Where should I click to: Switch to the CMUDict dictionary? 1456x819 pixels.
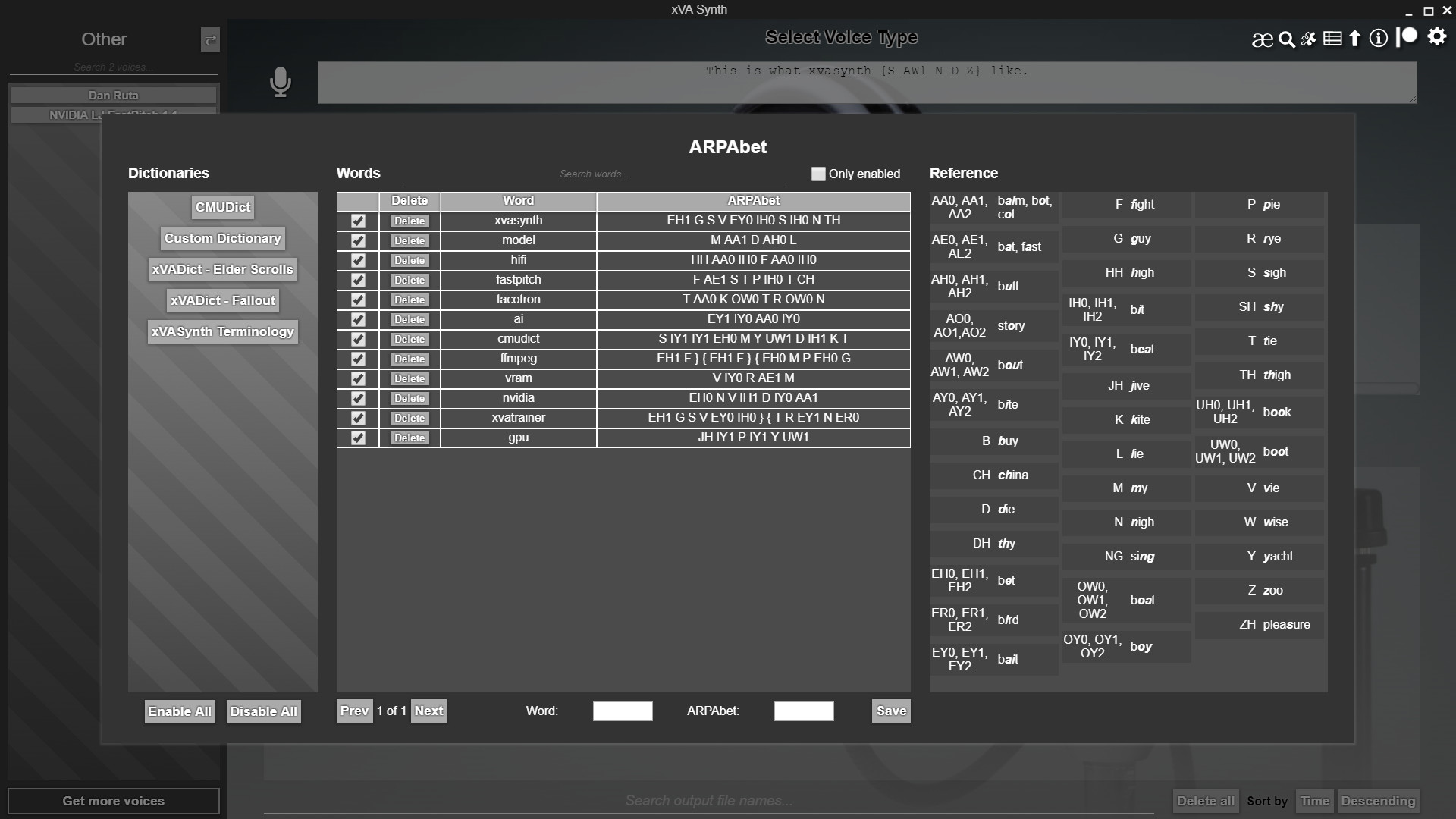click(x=222, y=206)
